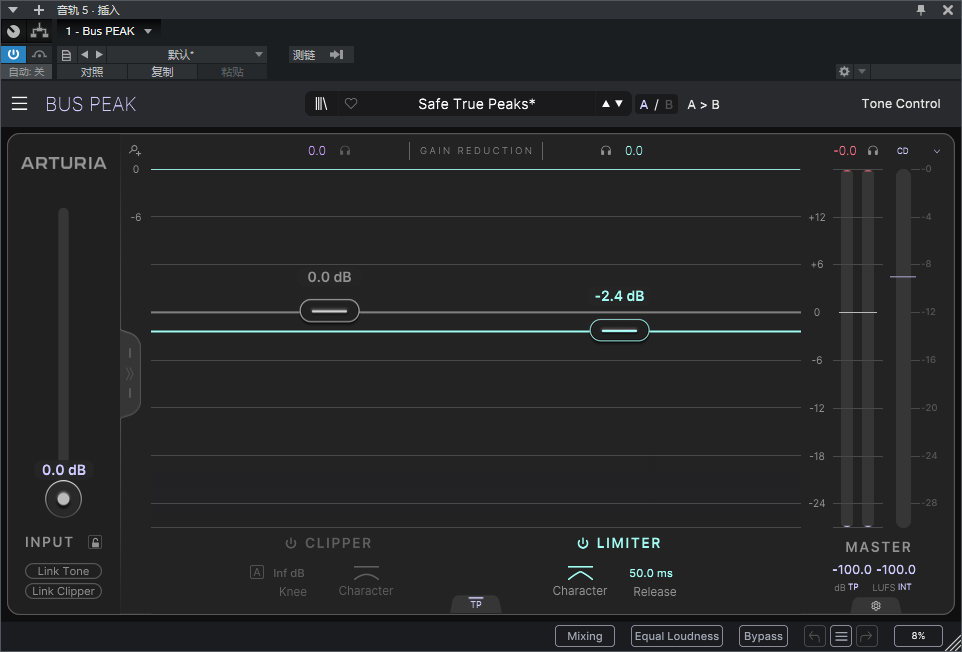Listen to master output with headphone icon
This screenshot has width=962, height=652.
point(873,151)
